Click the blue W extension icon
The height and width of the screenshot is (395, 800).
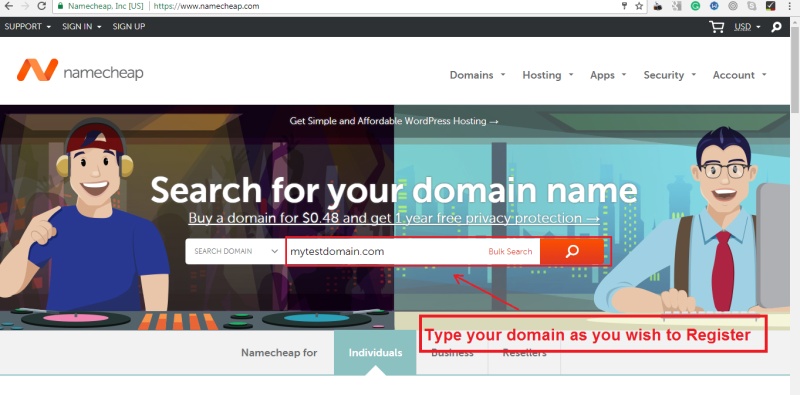tap(714, 6)
